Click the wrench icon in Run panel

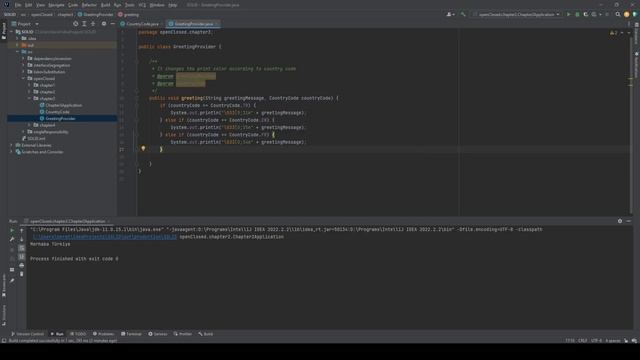pyautogui.click(x=12, y=239)
